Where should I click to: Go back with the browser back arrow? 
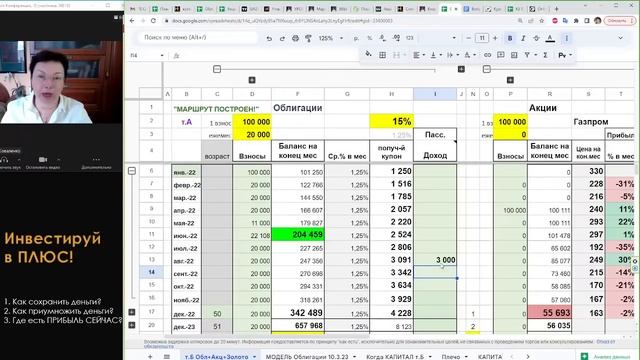tap(132, 20)
